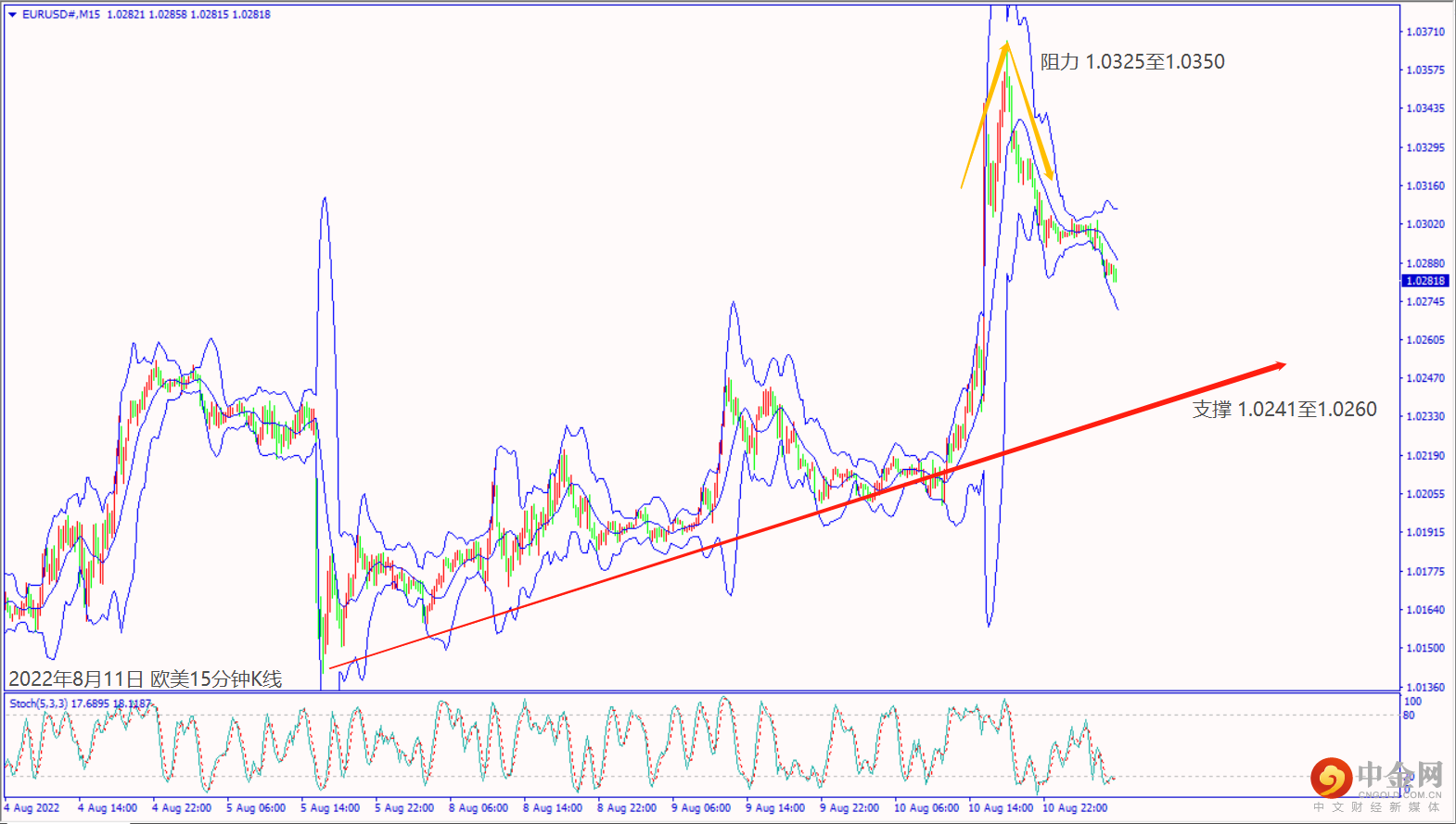Click the 10 Aug 06:00 time label
The width and height of the screenshot is (1456, 824).
[926, 808]
